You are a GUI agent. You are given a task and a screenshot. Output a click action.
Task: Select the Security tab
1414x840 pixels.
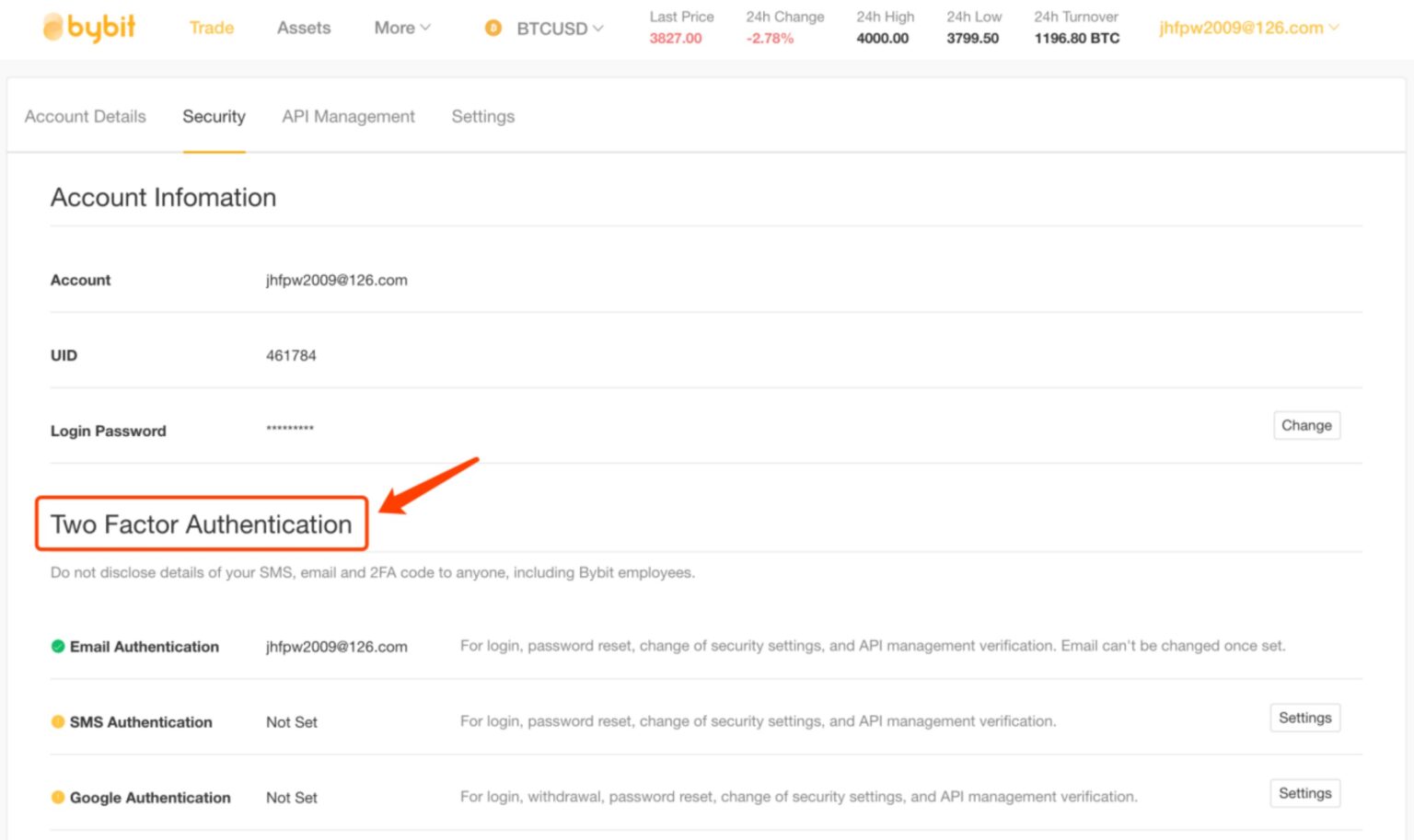point(214,117)
